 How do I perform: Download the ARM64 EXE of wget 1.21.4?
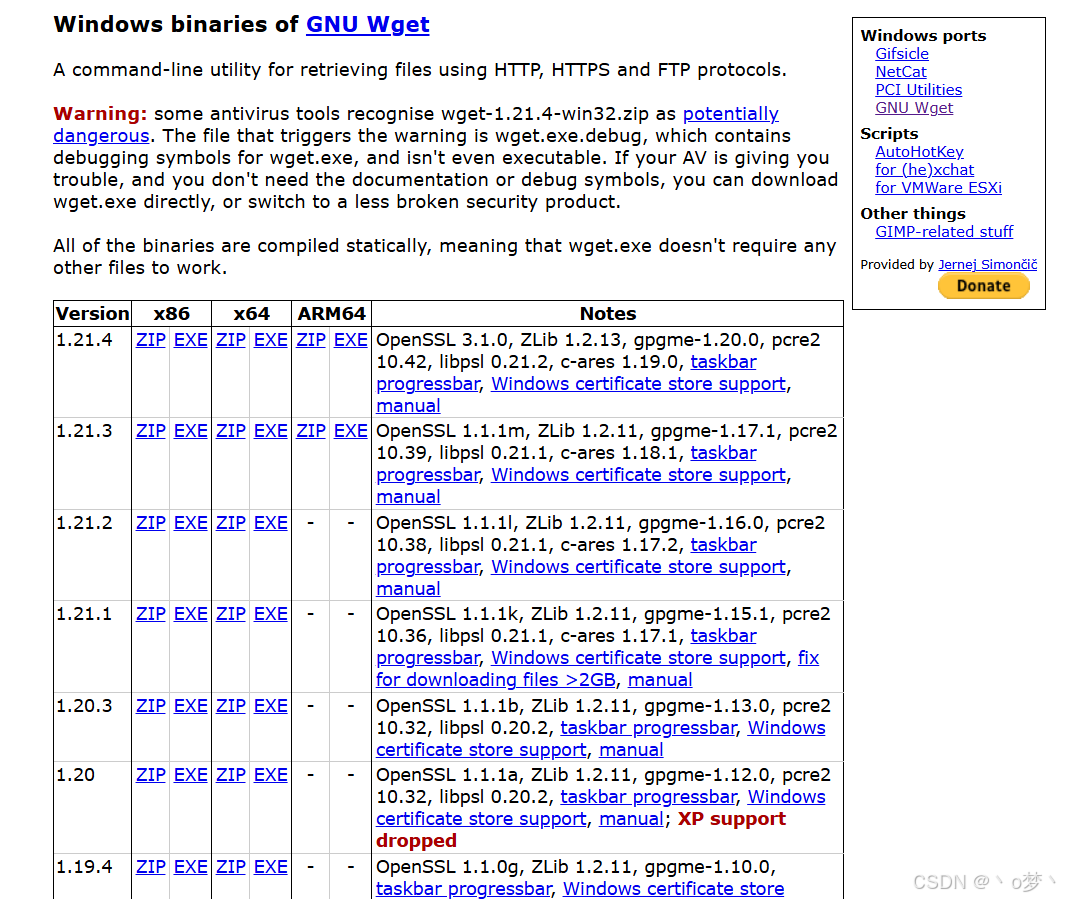click(x=350, y=339)
